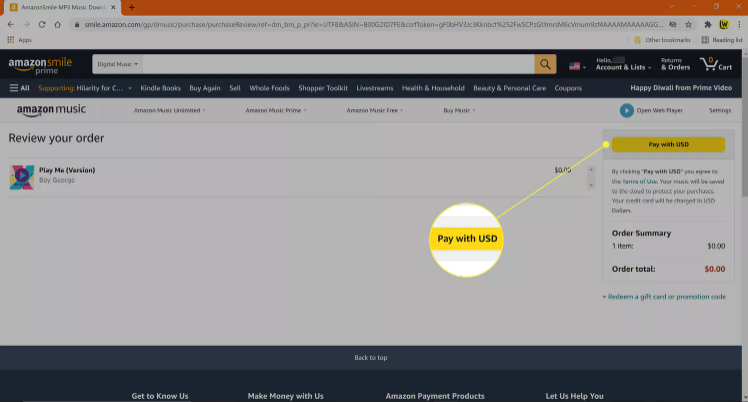The image size is (748, 402).
Task: Open Whole Foods nav link
Action: click(270, 88)
